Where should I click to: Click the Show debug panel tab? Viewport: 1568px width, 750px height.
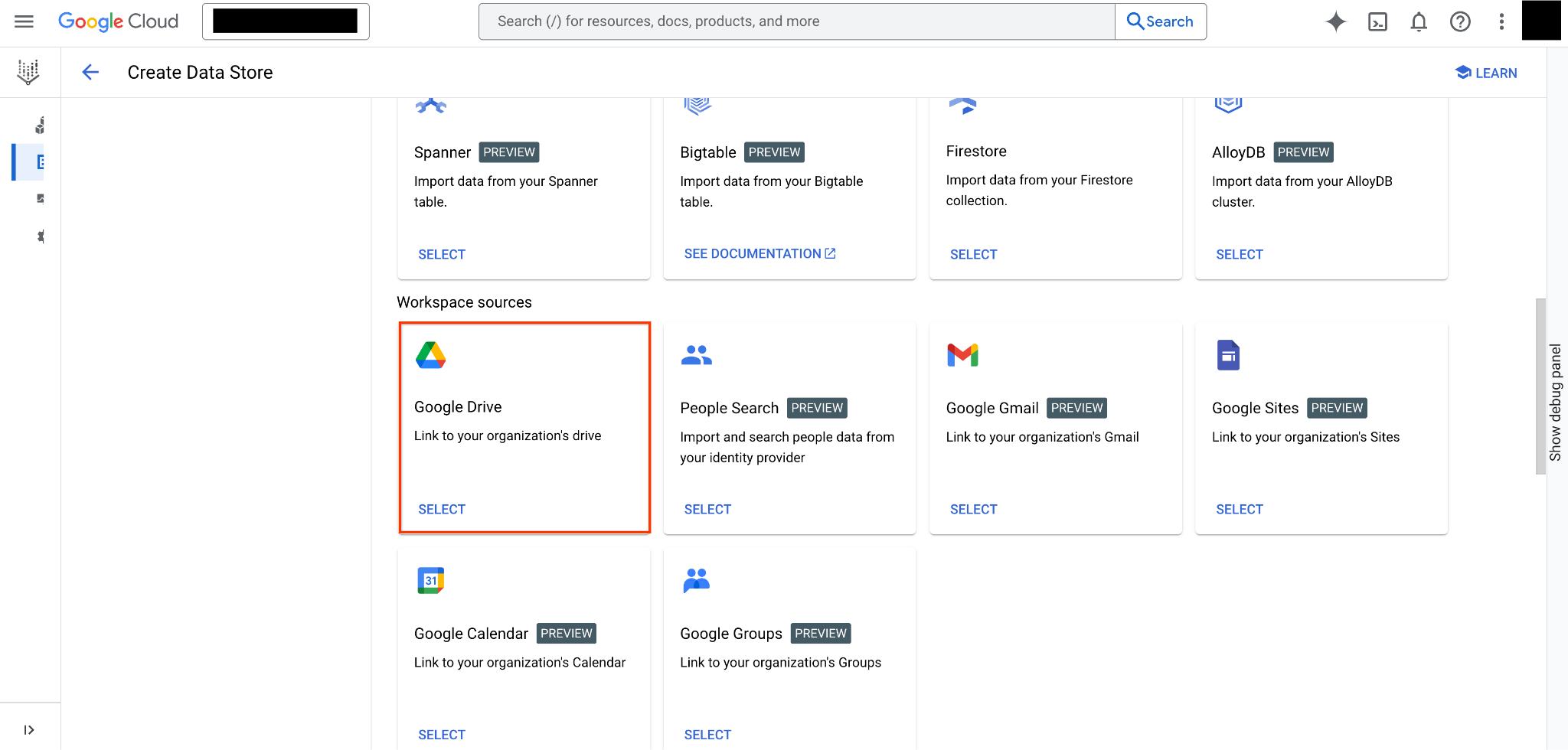click(1555, 402)
